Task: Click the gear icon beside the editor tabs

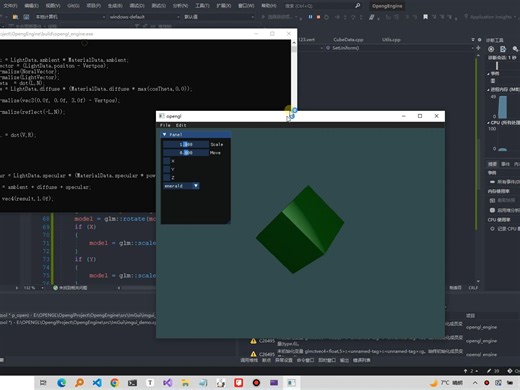Action: pyautogui.click(x=480, y=39)
